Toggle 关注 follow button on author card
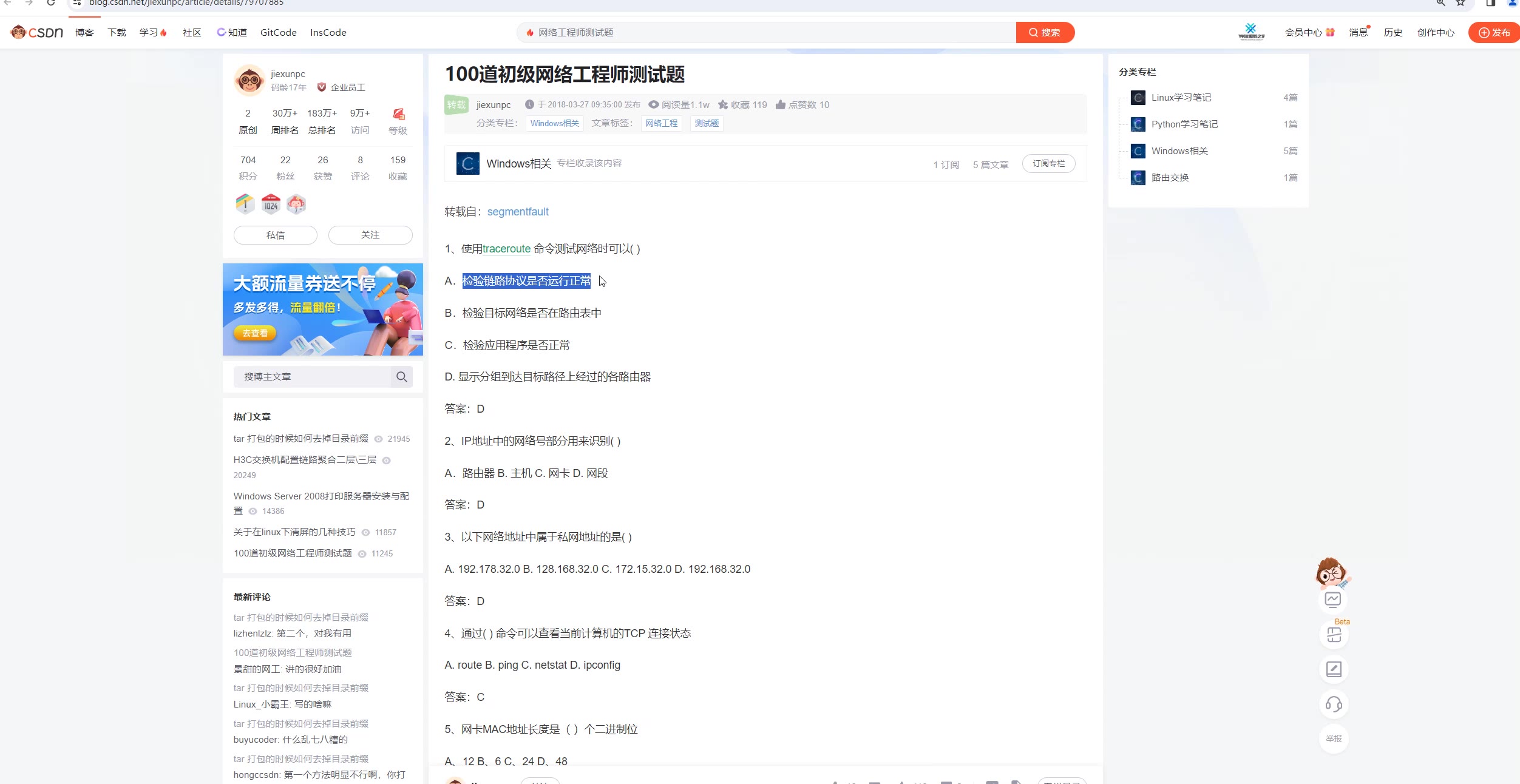Viewport: 1520px width, 784px height. pyautogui.click(x=370, y=235)
